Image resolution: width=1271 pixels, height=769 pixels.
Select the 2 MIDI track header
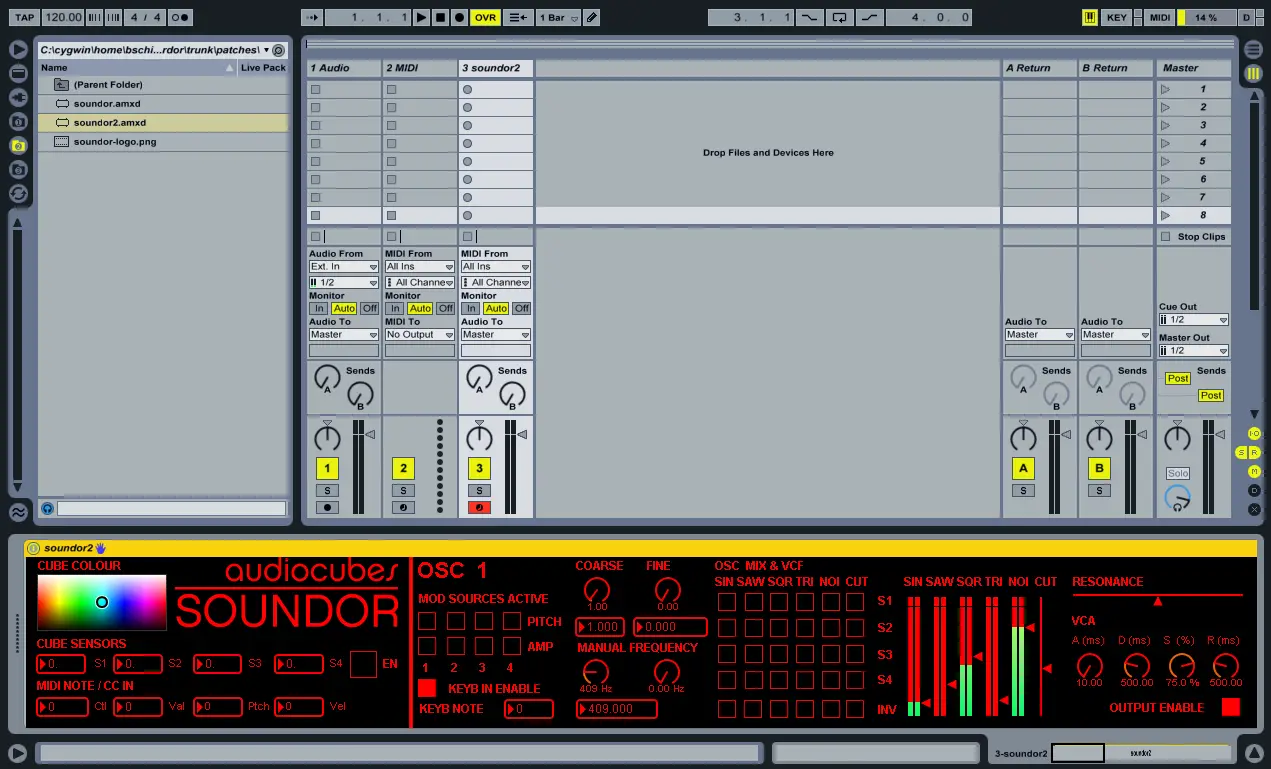pyautogui.click(x=420, y=68)
